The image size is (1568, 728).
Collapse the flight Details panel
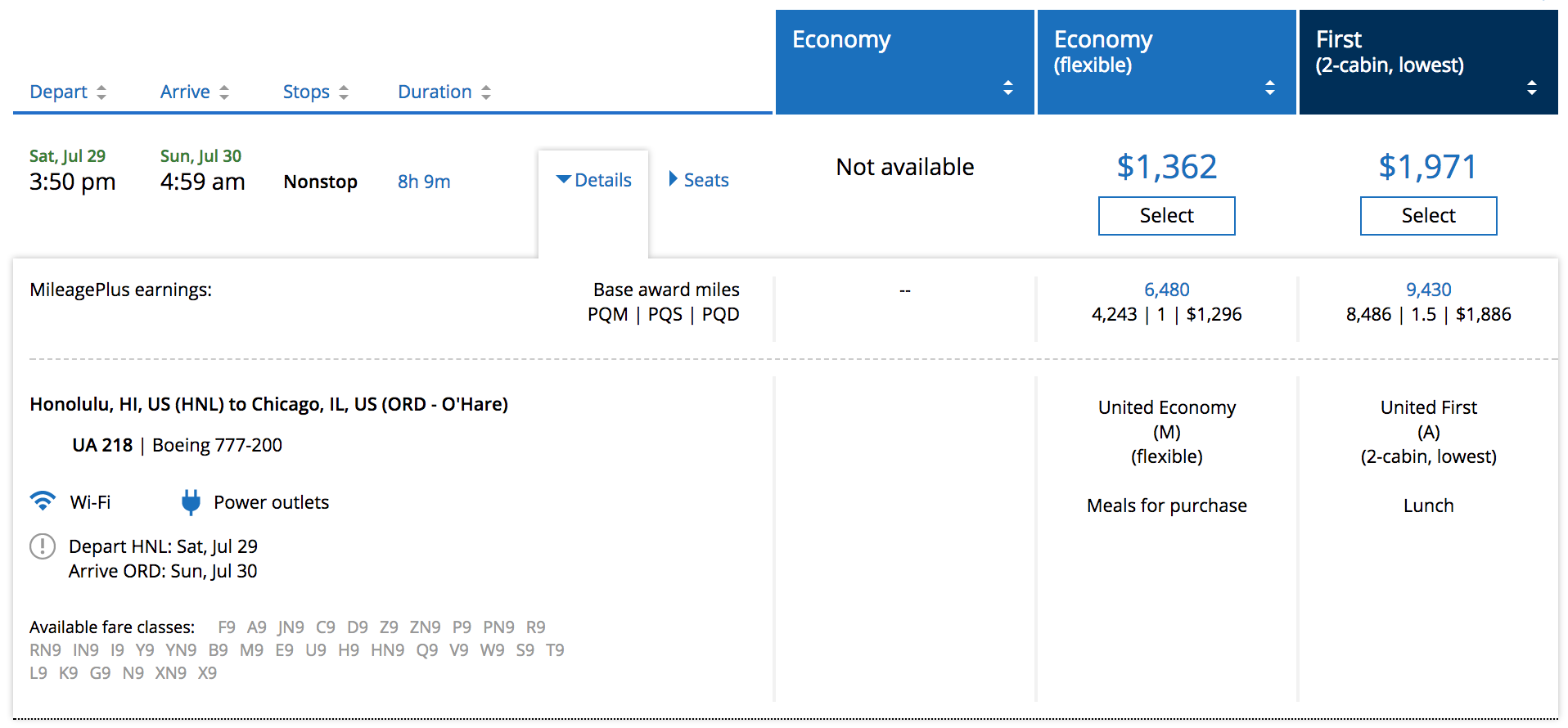click(x=594, y=180)
